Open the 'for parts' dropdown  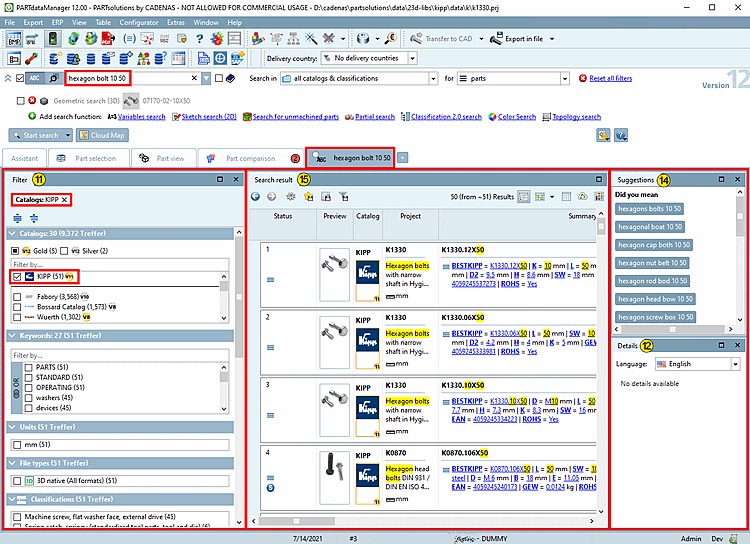pos(565,78)
